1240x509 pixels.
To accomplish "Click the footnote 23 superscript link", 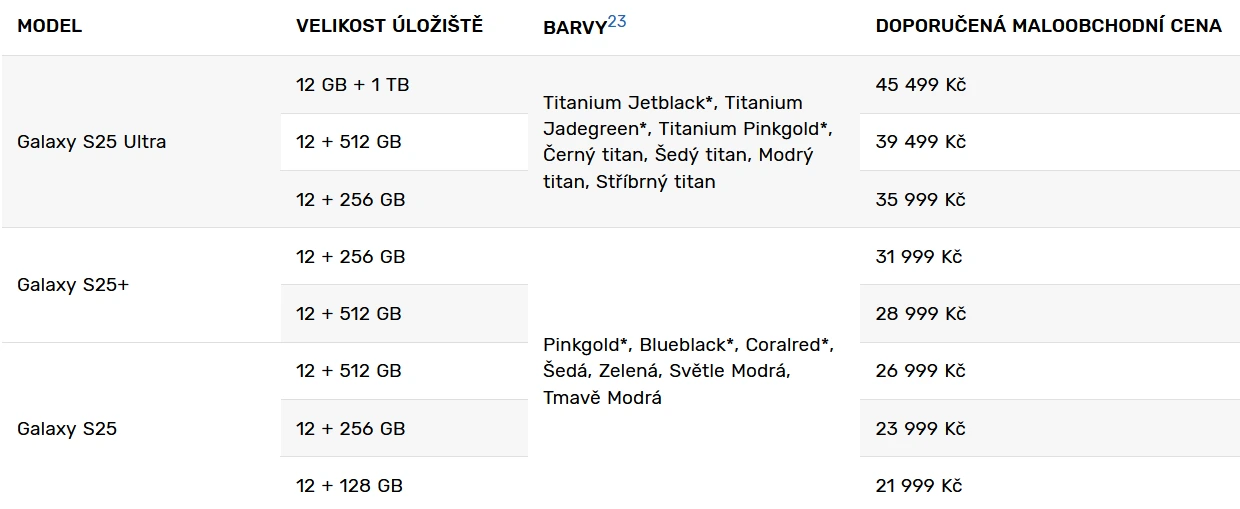I will [617, 21].
